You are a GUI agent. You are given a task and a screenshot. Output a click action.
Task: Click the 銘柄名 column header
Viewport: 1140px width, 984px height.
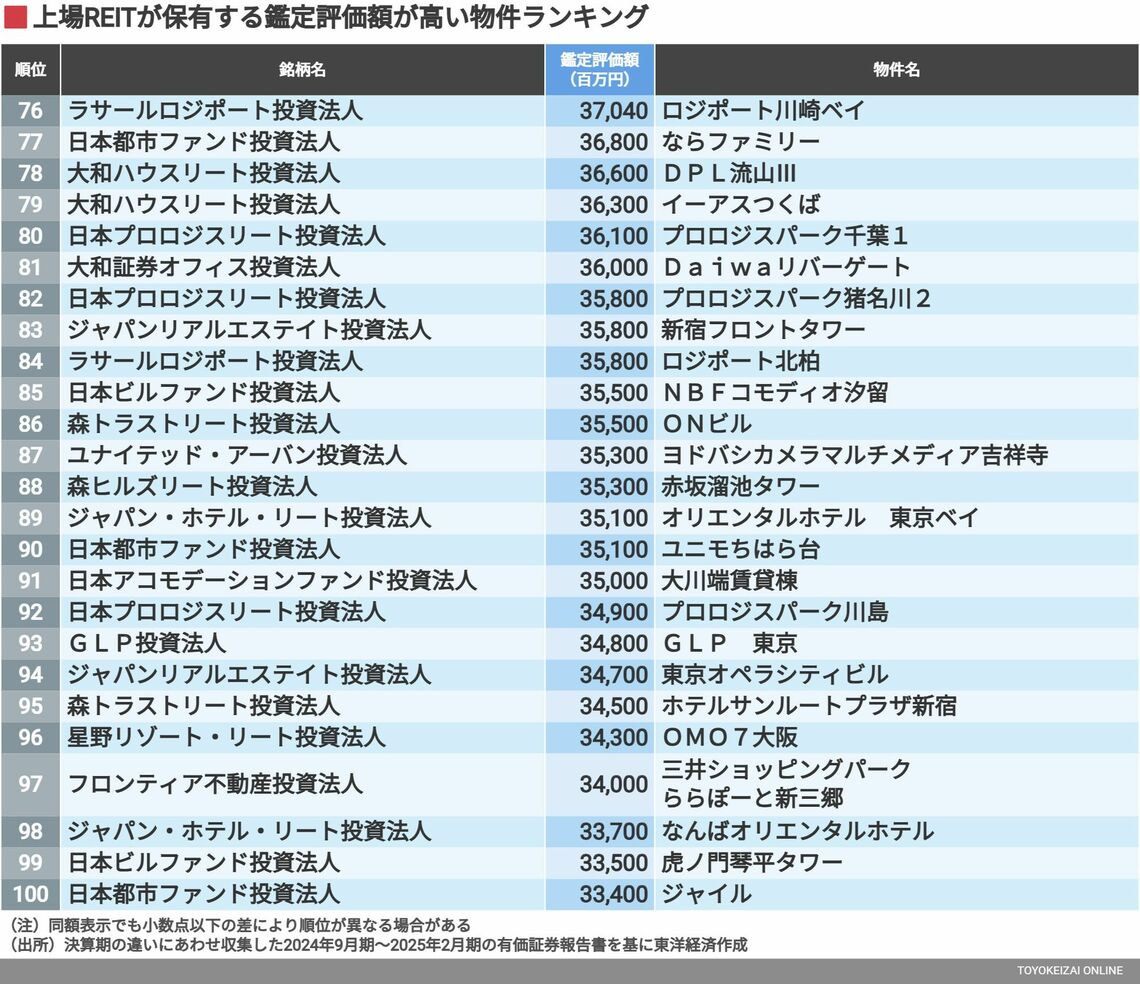(302, 70)
